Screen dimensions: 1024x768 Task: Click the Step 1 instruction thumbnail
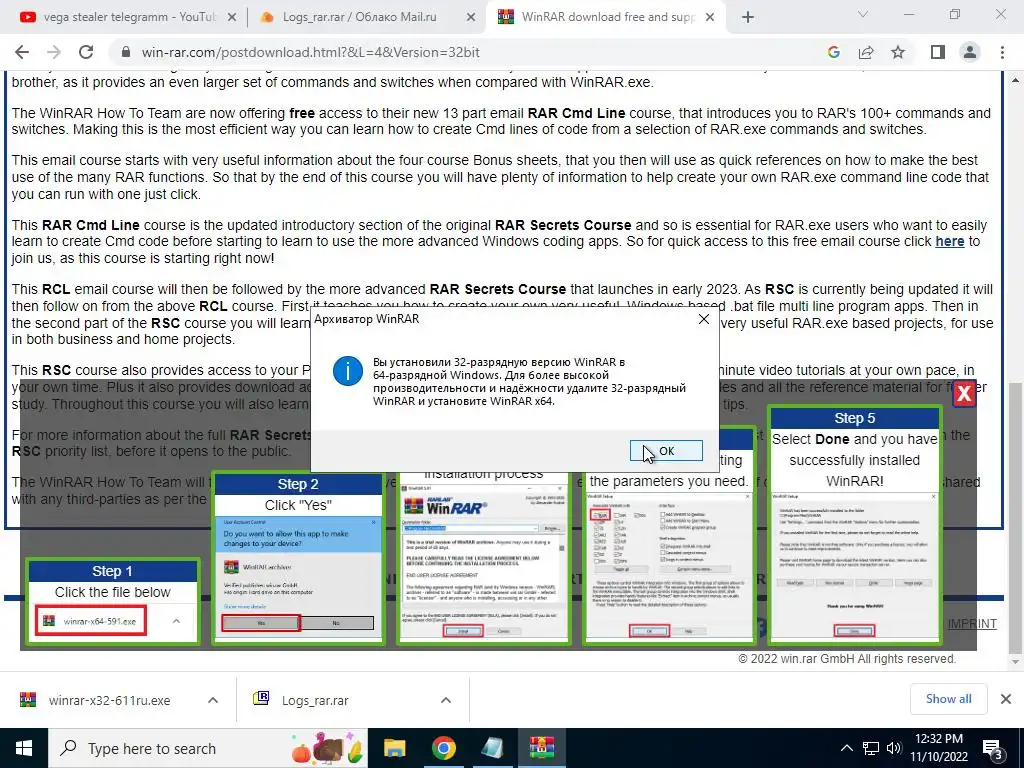113,601
